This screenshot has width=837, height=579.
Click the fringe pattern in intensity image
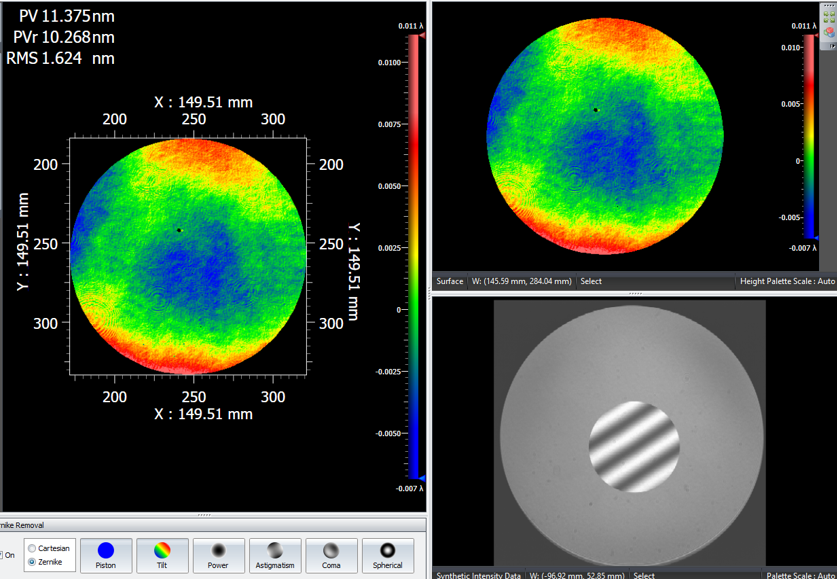(633, 447)
